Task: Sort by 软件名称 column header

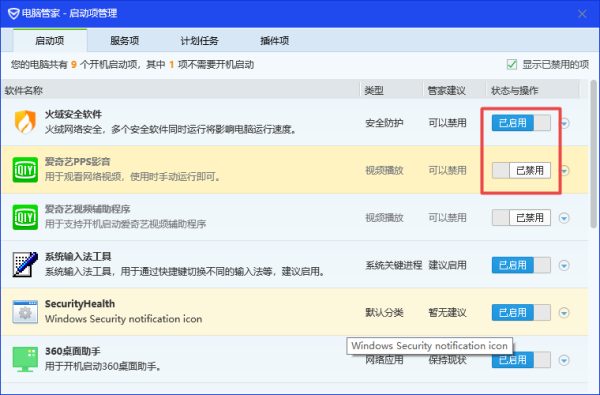Action: 181,91
